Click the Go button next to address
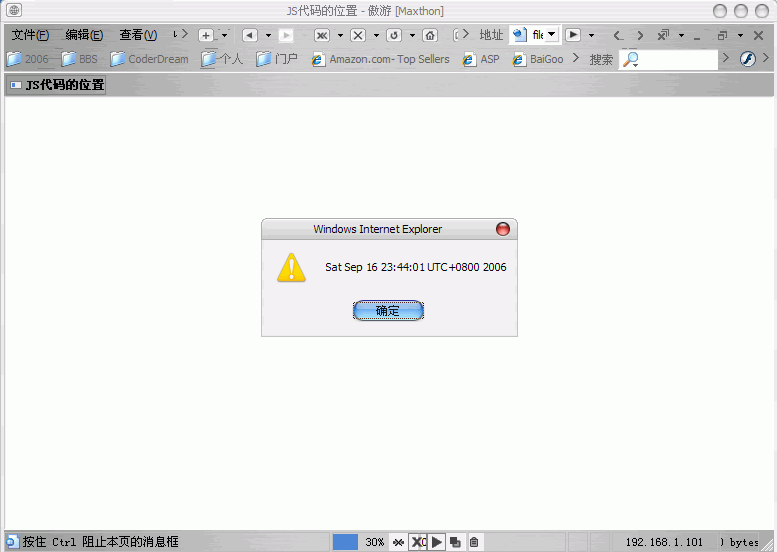 pos(573,35)
